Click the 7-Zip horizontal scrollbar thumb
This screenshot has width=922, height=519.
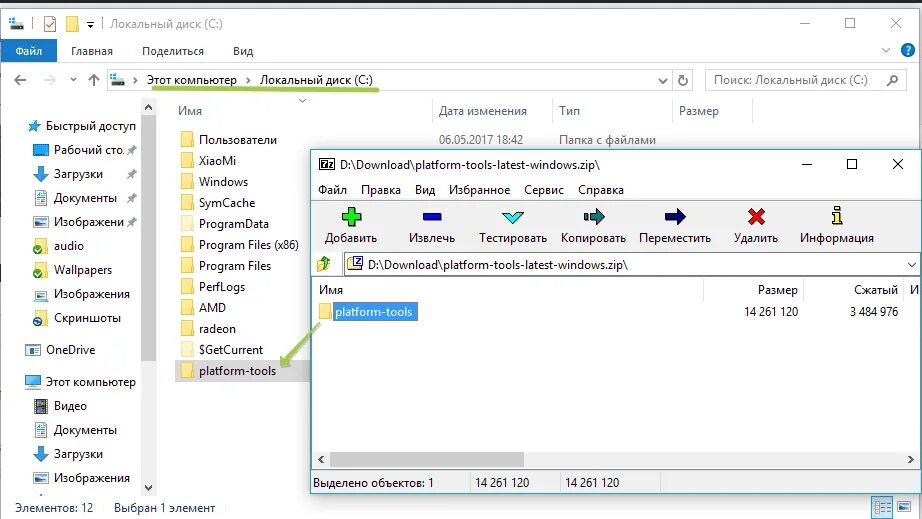coord(426,459)
